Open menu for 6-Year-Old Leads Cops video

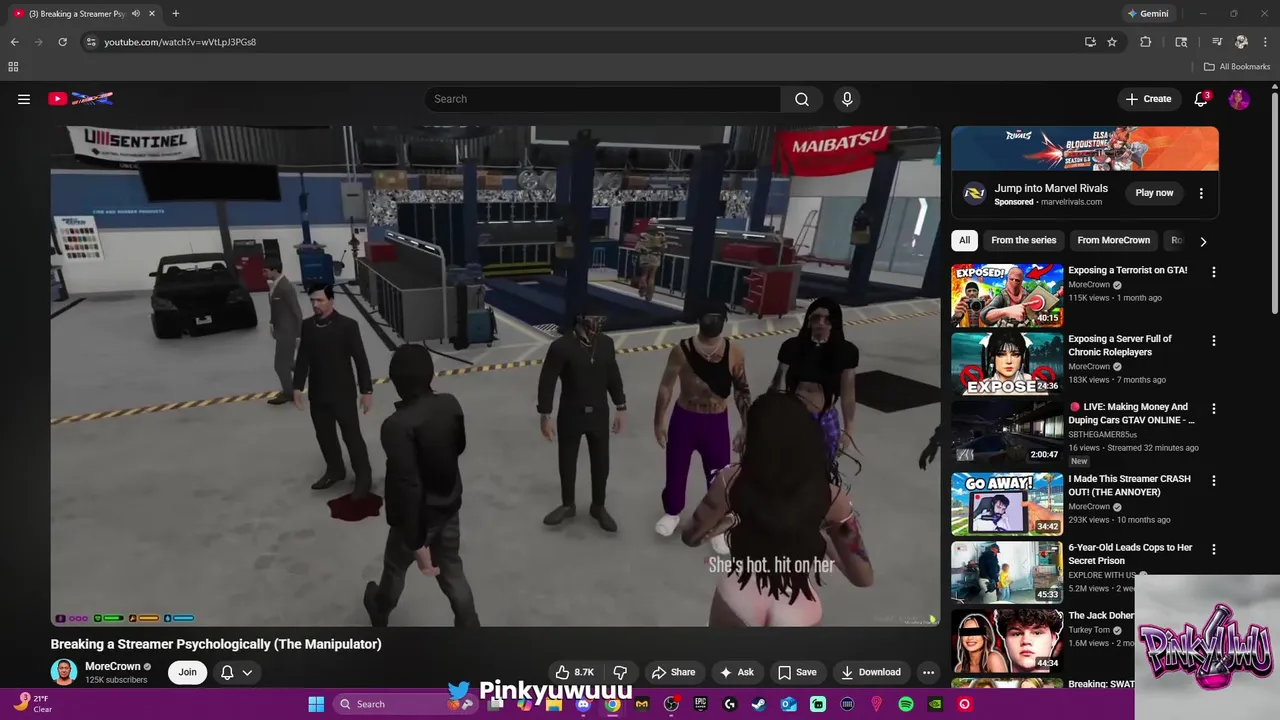coord(1214,550)
